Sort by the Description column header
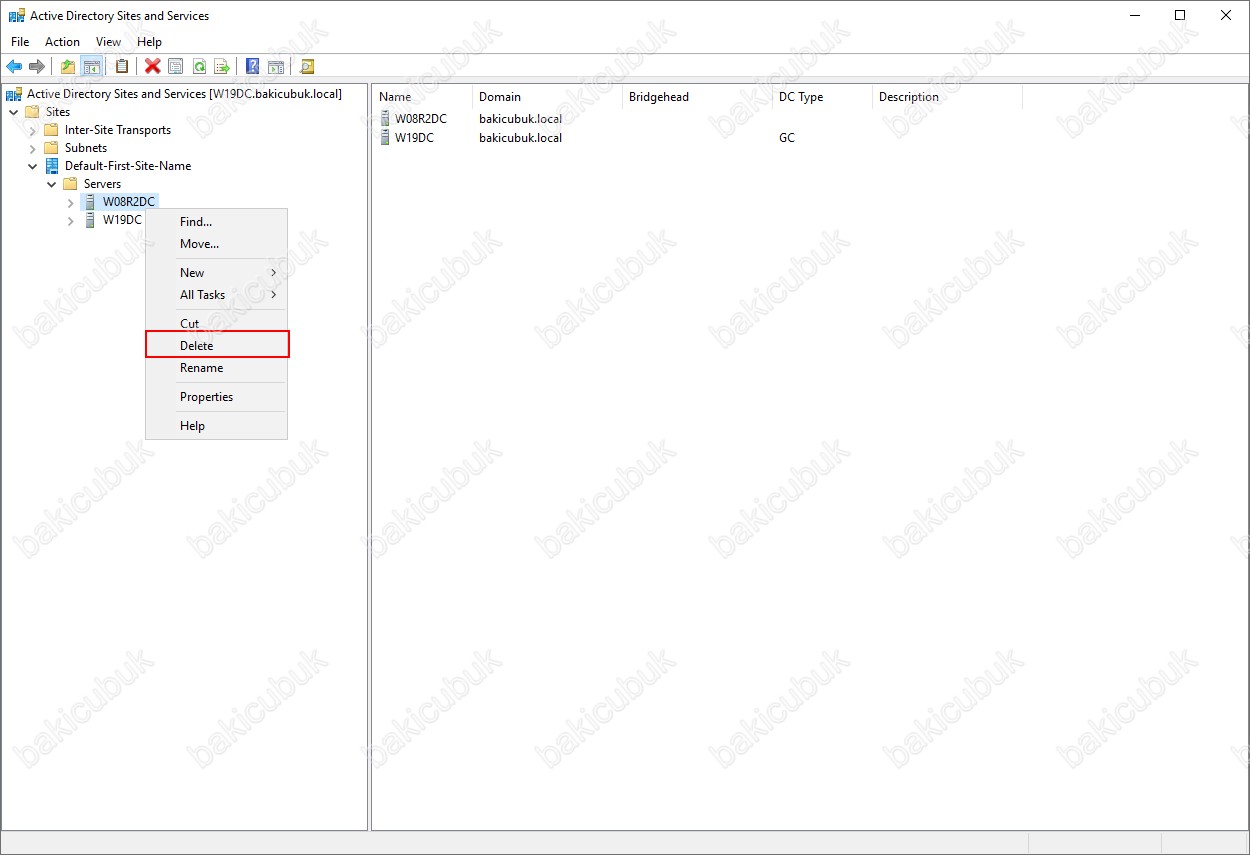Viewport: 1250px width, 855px height. tap(947, 97)
